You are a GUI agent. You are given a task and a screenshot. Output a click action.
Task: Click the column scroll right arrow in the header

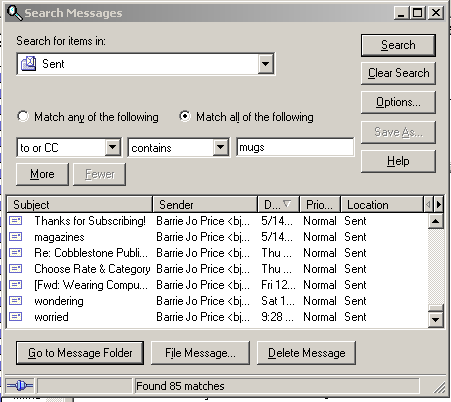[x=438, y=204]
